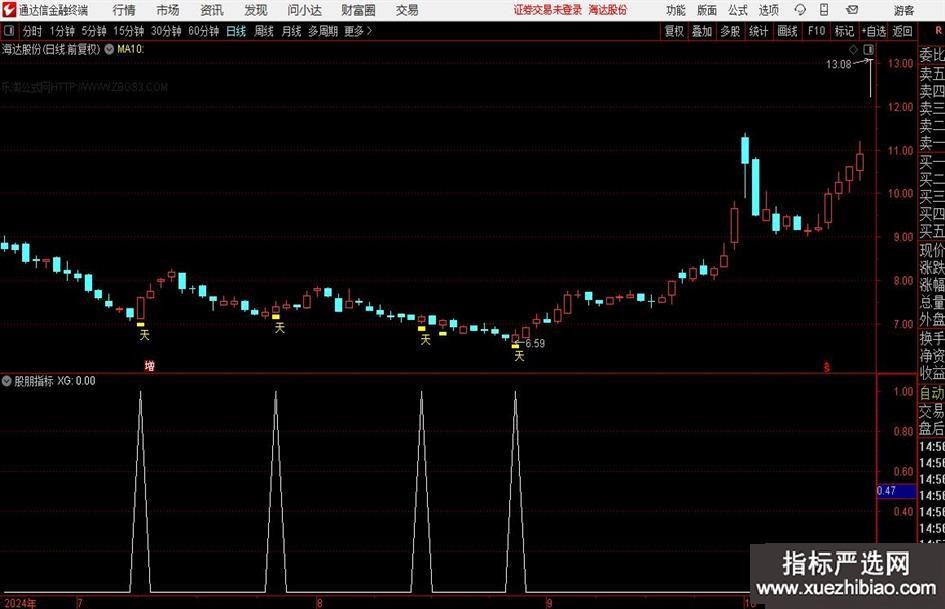945x609 pixels.
Task: Click the 6.59 low price label
Action: (535, 344)
